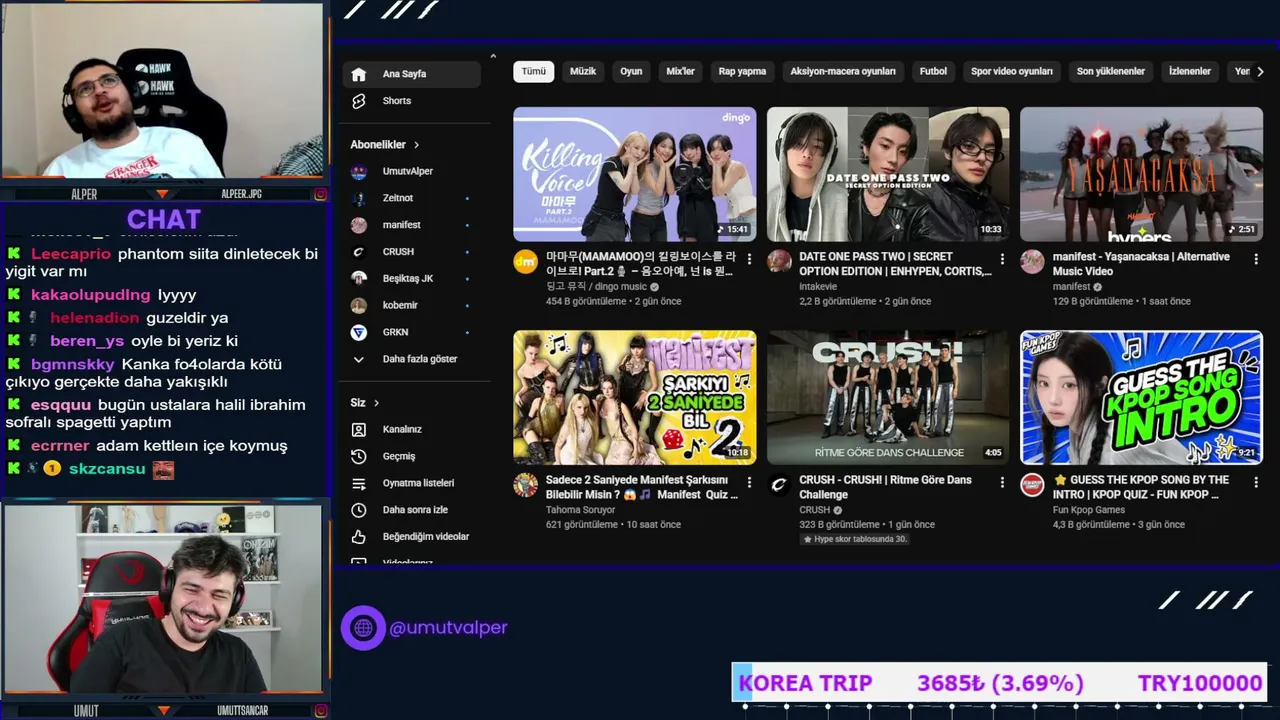
Task: Play Guess the Kpop Song Intro thumbnail
Action: point(1141,398)
